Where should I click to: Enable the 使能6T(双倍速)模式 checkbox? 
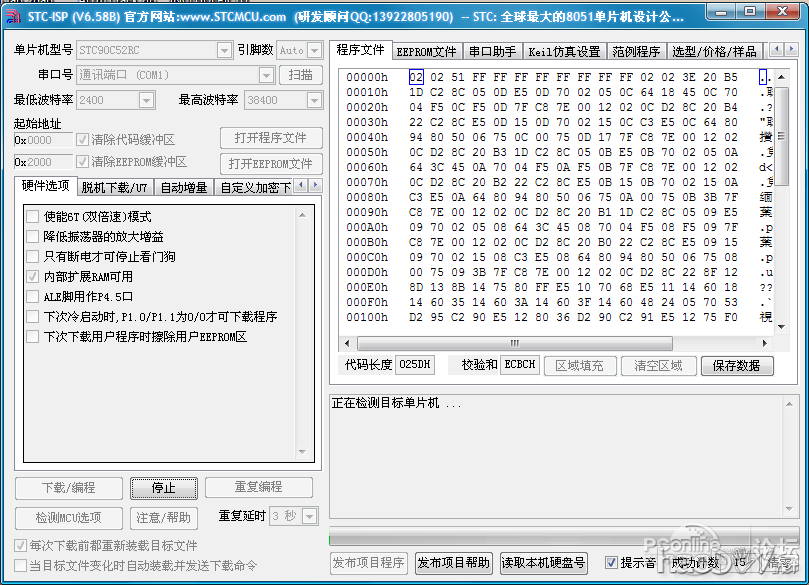click(x=33, y=217)
